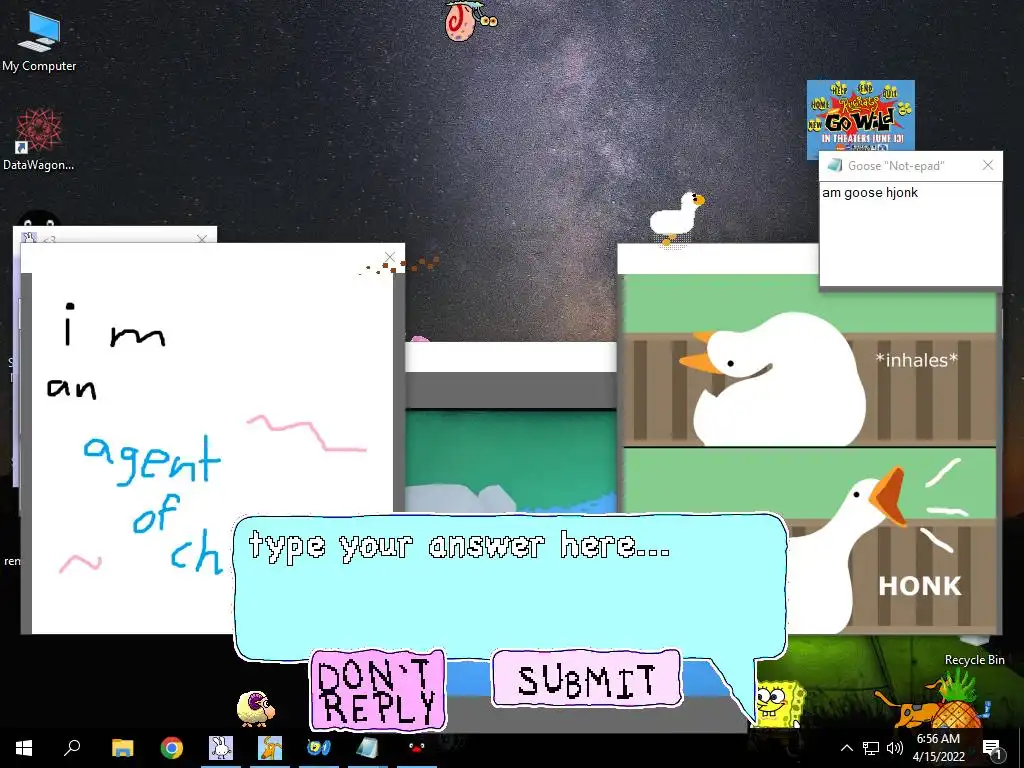Close the agent of chaos drawing window

click(x=390, y=257)
